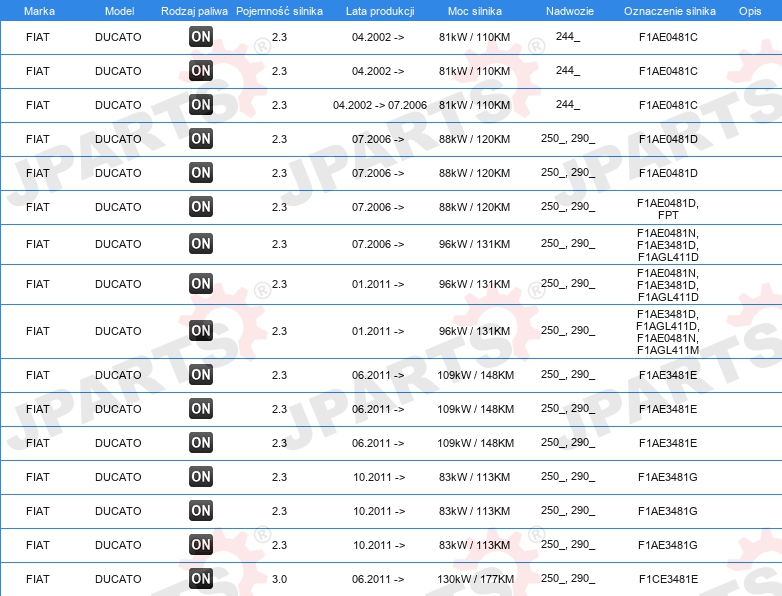782x596 pixels.
Task: Select 'FIAT' in the 130kW / 177KM row
Action: click(x=38, y=579)
